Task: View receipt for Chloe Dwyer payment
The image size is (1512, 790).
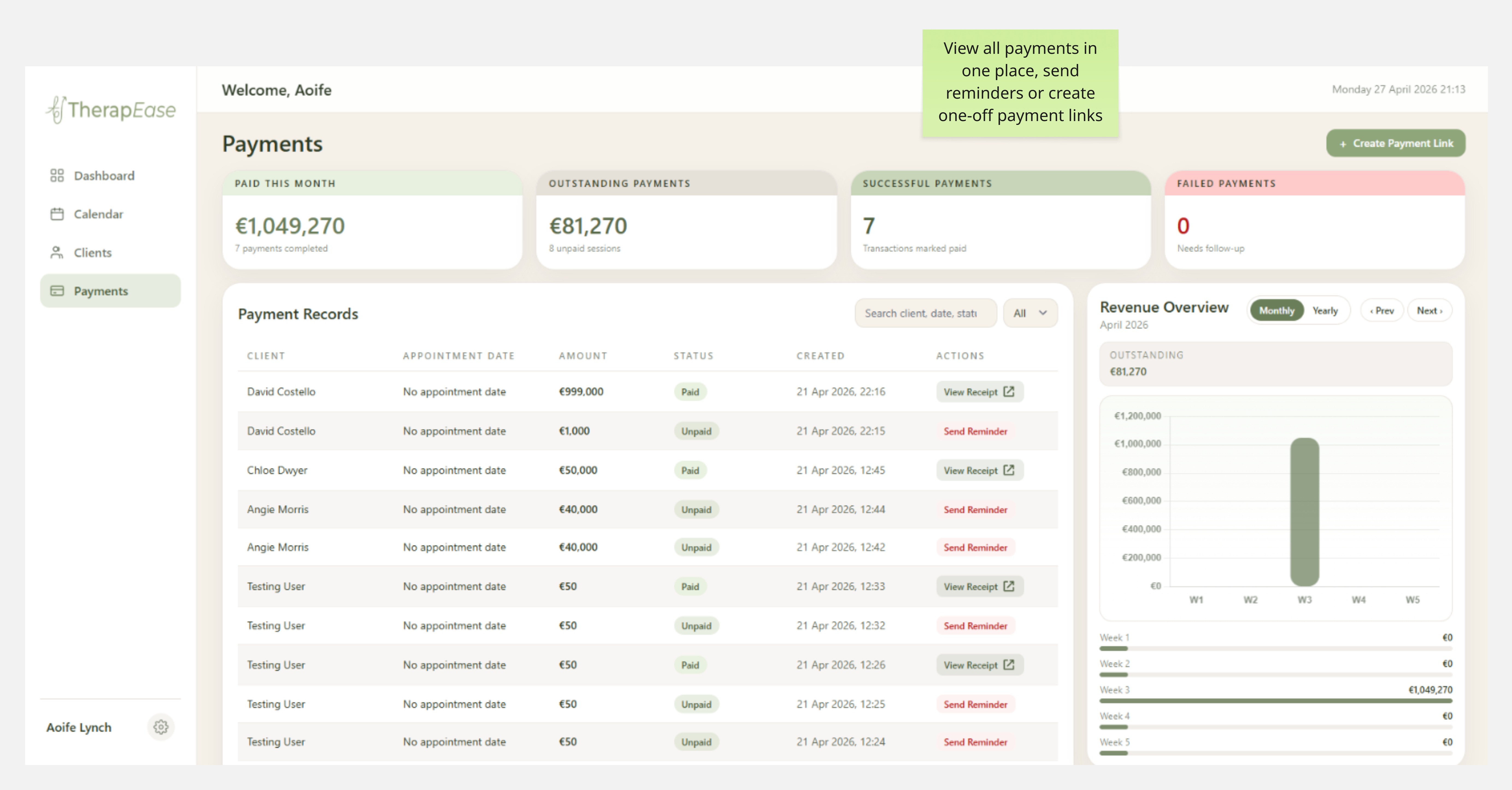Action: click(979, 470)
